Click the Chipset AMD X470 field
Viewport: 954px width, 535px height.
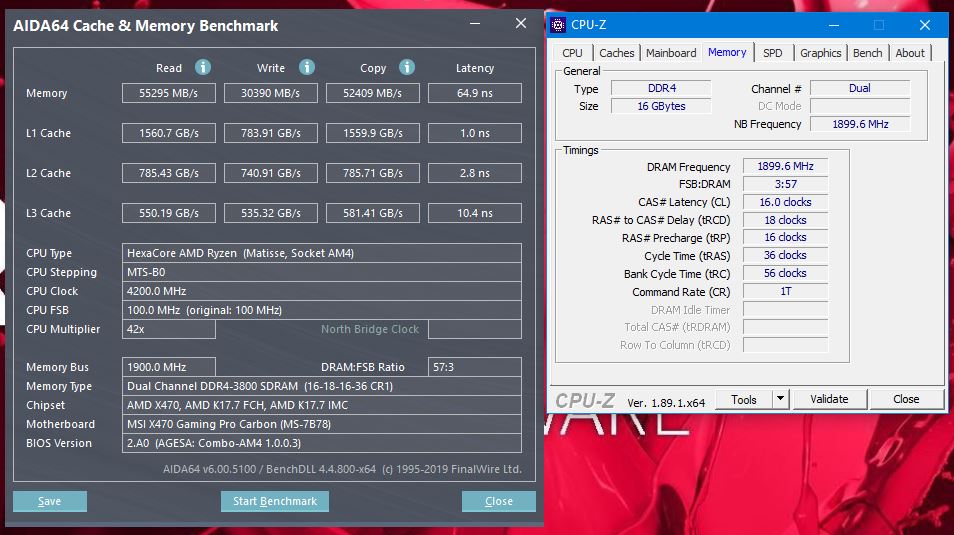(322, 405)
